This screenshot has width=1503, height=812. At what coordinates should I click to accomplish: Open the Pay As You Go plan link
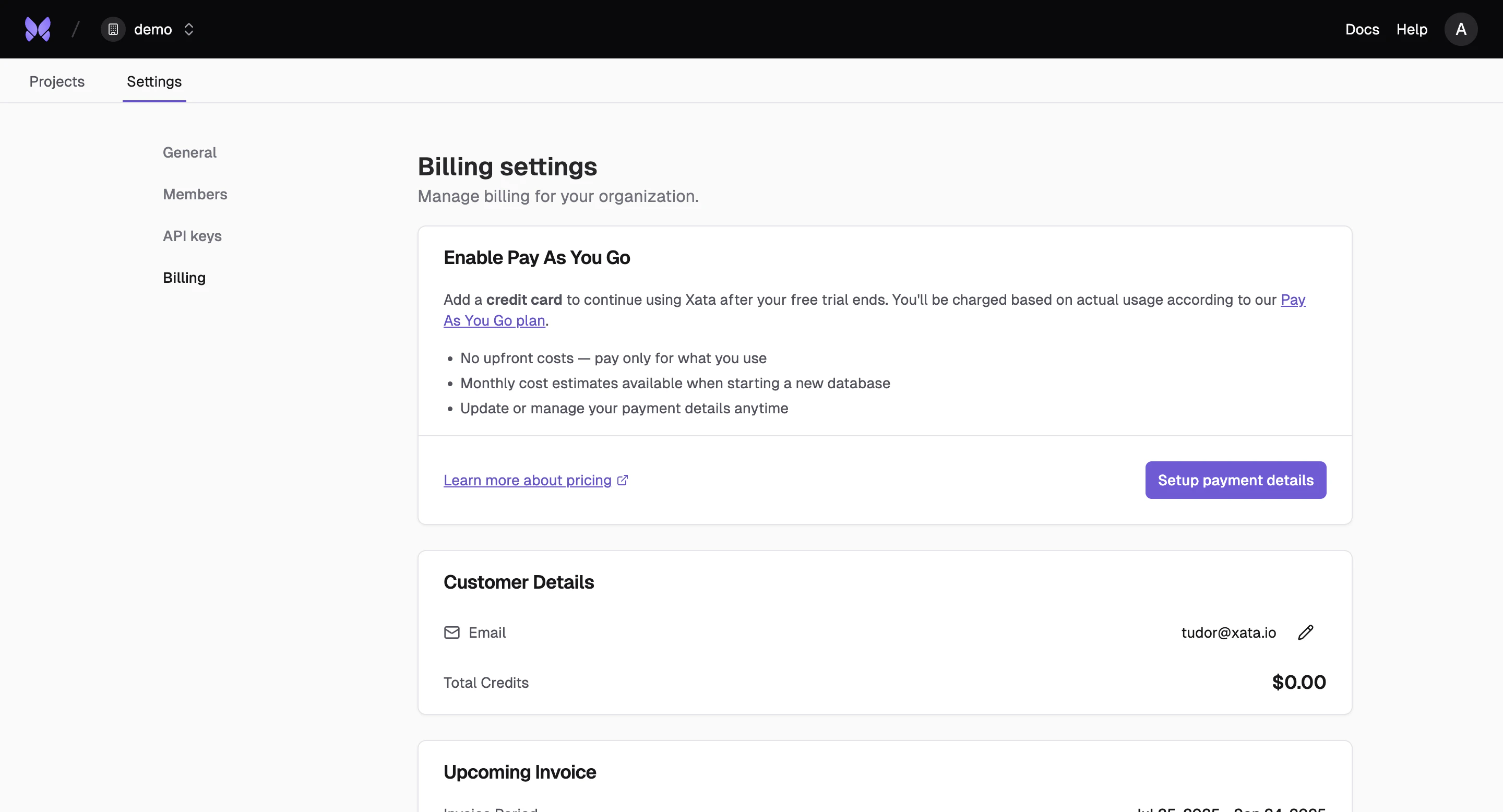493,320
